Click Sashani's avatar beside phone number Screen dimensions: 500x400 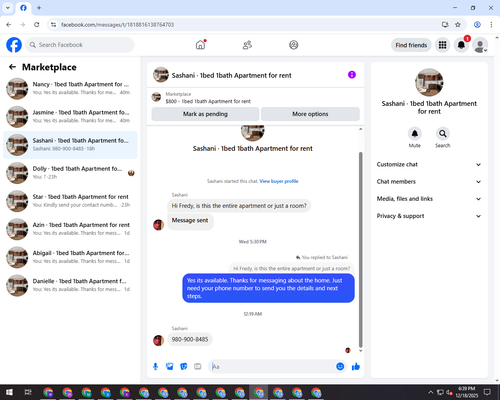pyautogui.click(x=158, y=340)
